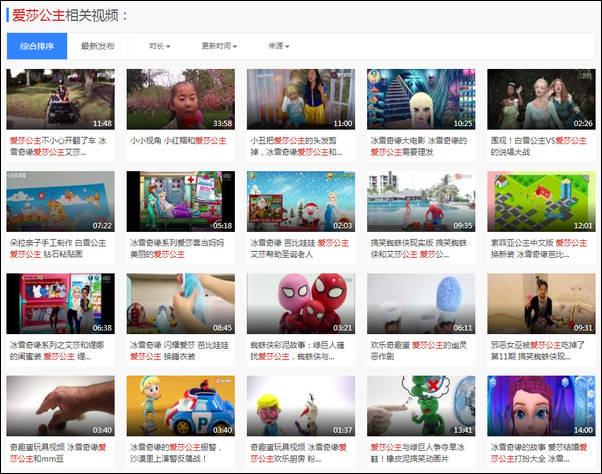This screenshot has width=602, height=474.
Task: Open the 05:18 hospital game video
Action: [x=180, y=201]
